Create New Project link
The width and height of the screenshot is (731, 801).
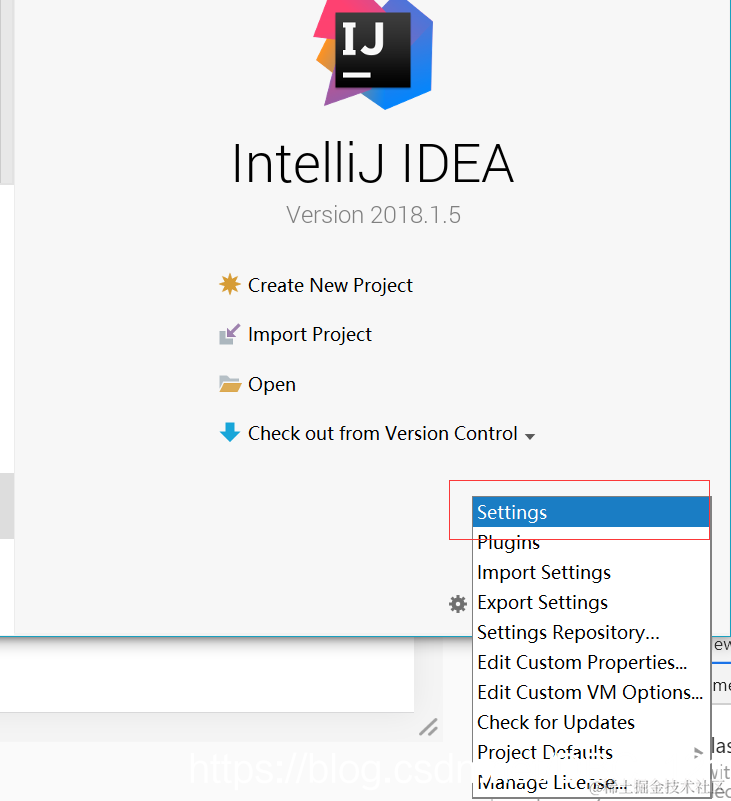click(x=330, y=285)
